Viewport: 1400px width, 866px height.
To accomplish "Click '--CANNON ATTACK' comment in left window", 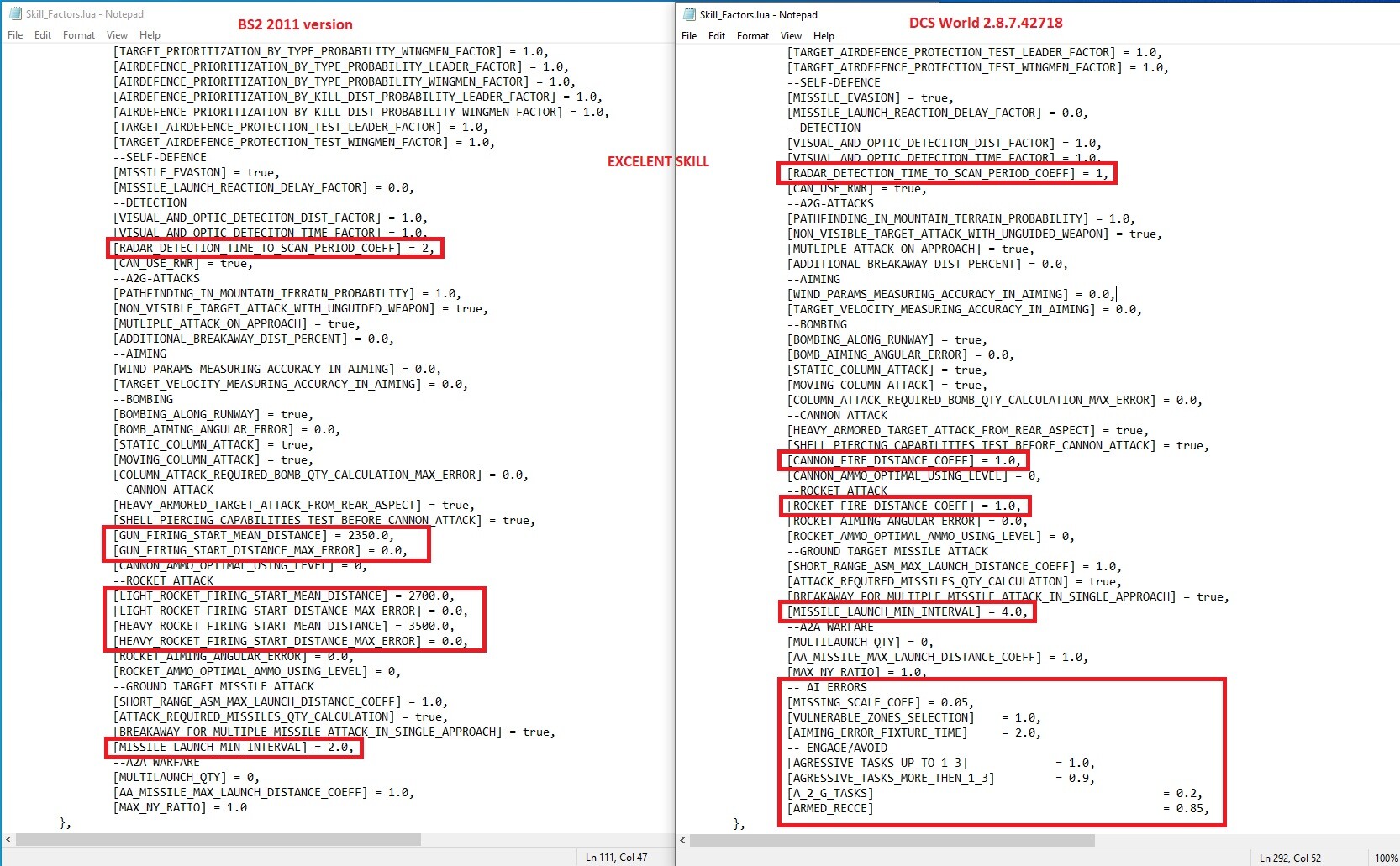I will coord(164,490).
